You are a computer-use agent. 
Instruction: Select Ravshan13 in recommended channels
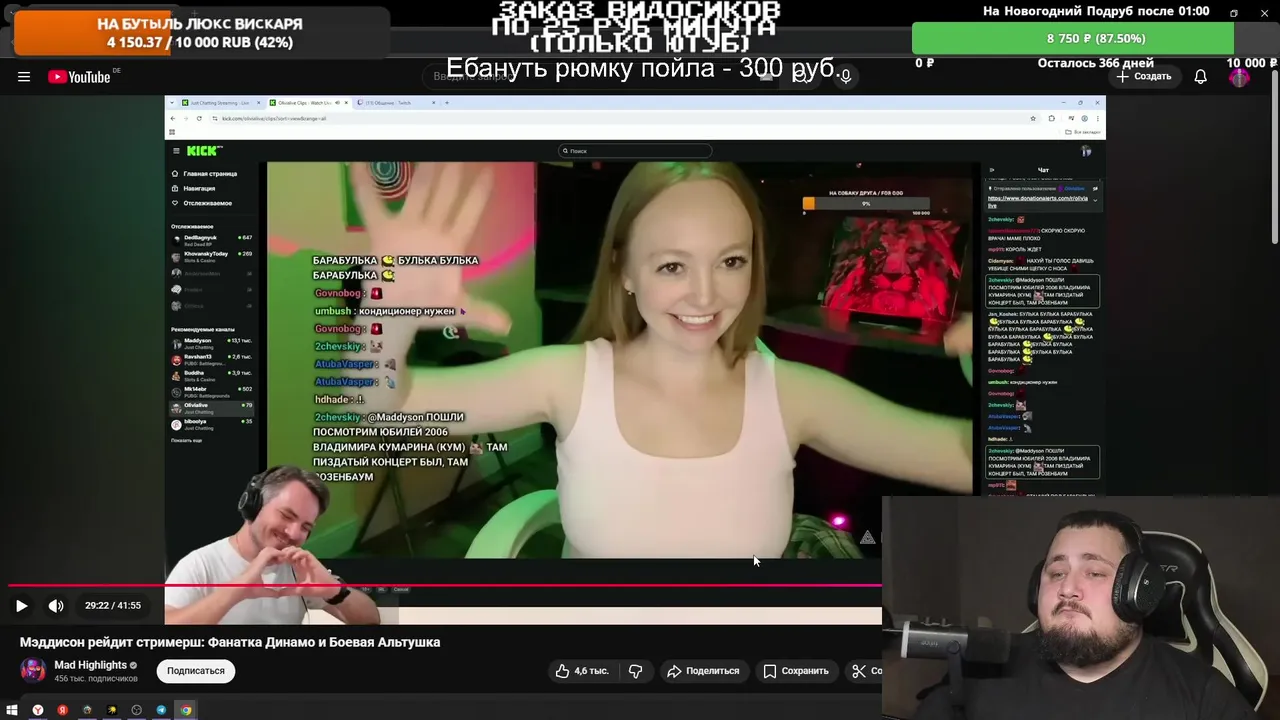[212, 359]
